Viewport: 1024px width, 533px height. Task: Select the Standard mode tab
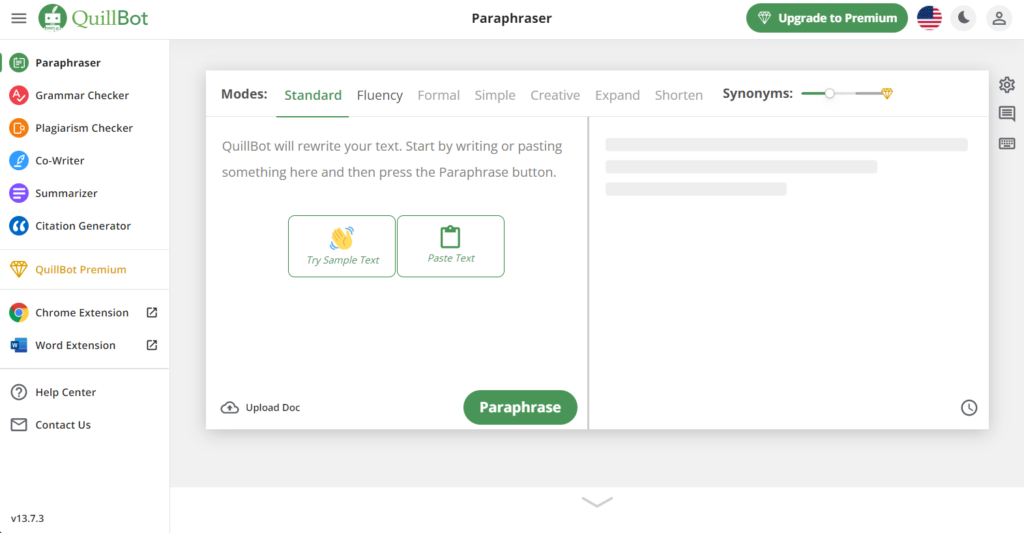[x=313, y=95]
